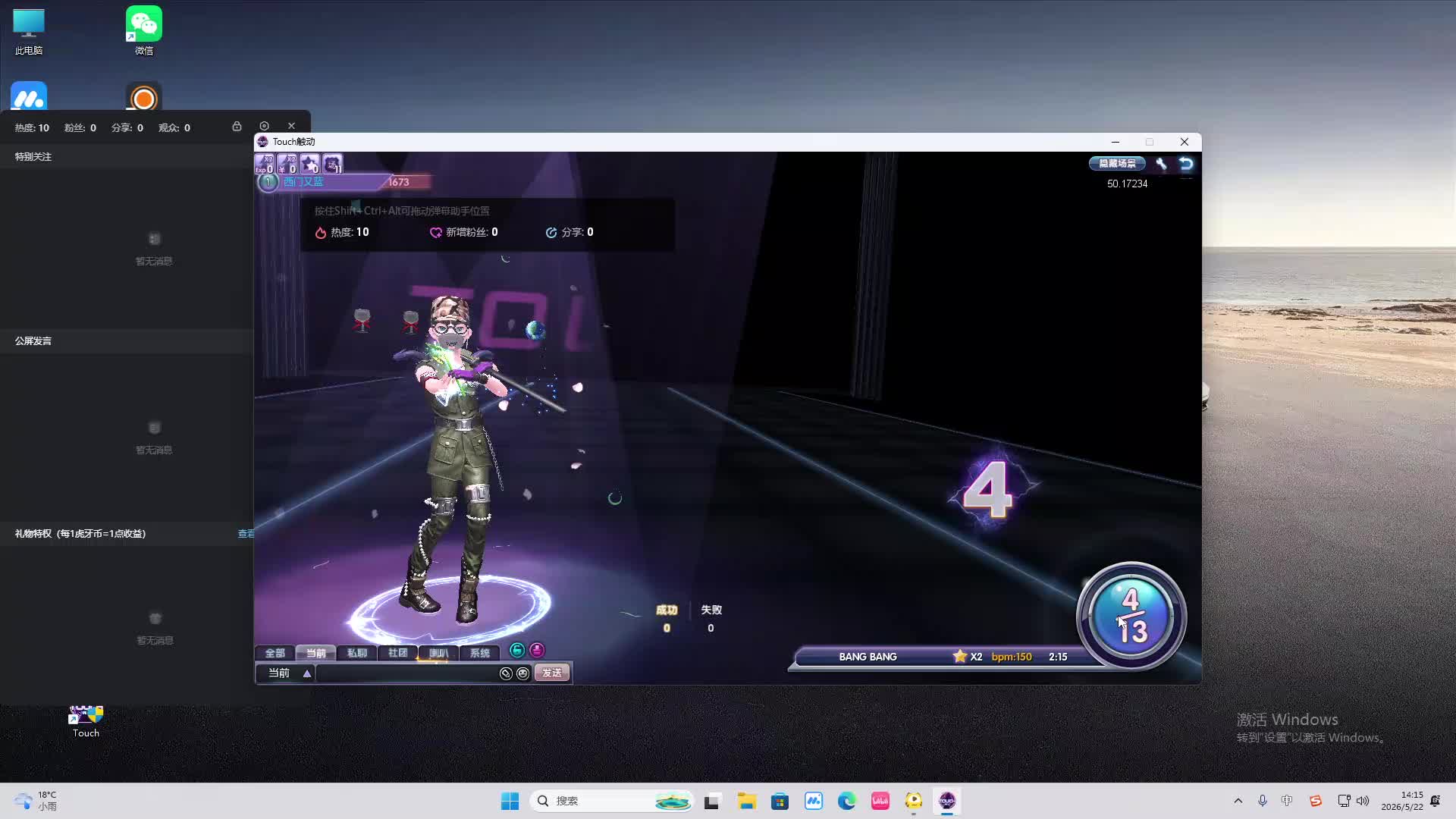Toggle the 中 input method indicator
Image resolution: width=1456 pixels, height=819 pixels.
[1287, 801]
